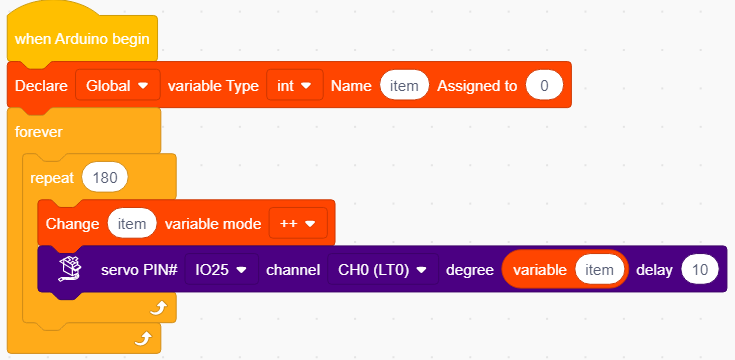Viewport: 735px width, 360px height.
Task: Click the 'Declare' label
Action: click(x=41, y=85)
